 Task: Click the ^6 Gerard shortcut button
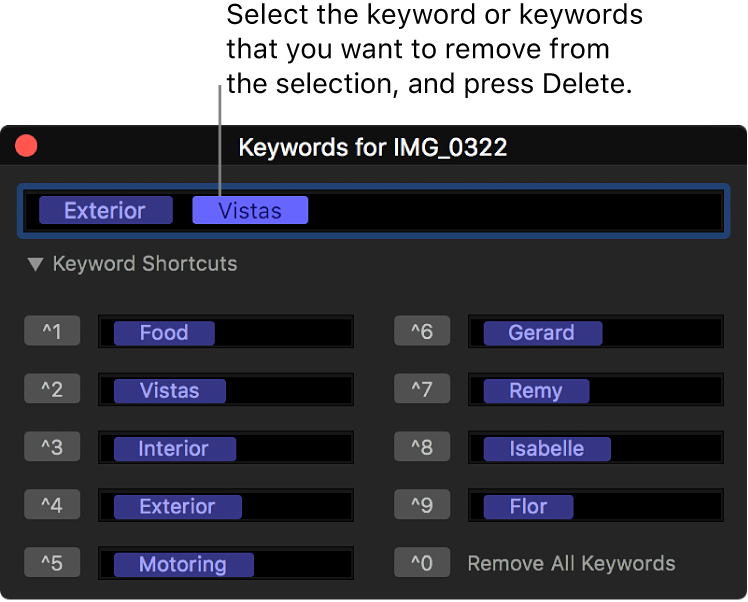tap(421, 332)
